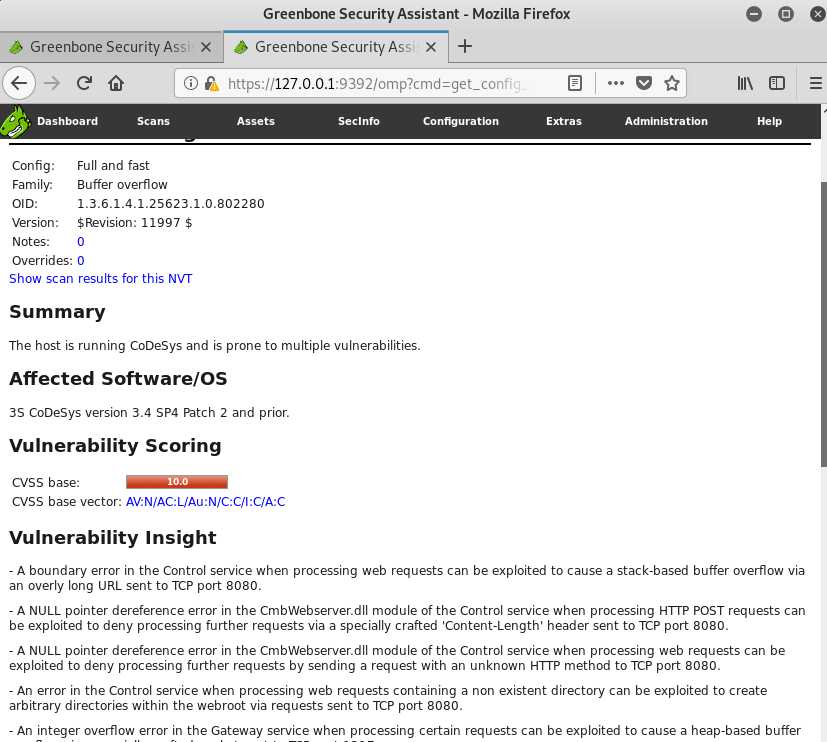This screenshot has height=742, width=827.
Task: Reload the page with the refresh icon
Action: click(x=84, y=83)
